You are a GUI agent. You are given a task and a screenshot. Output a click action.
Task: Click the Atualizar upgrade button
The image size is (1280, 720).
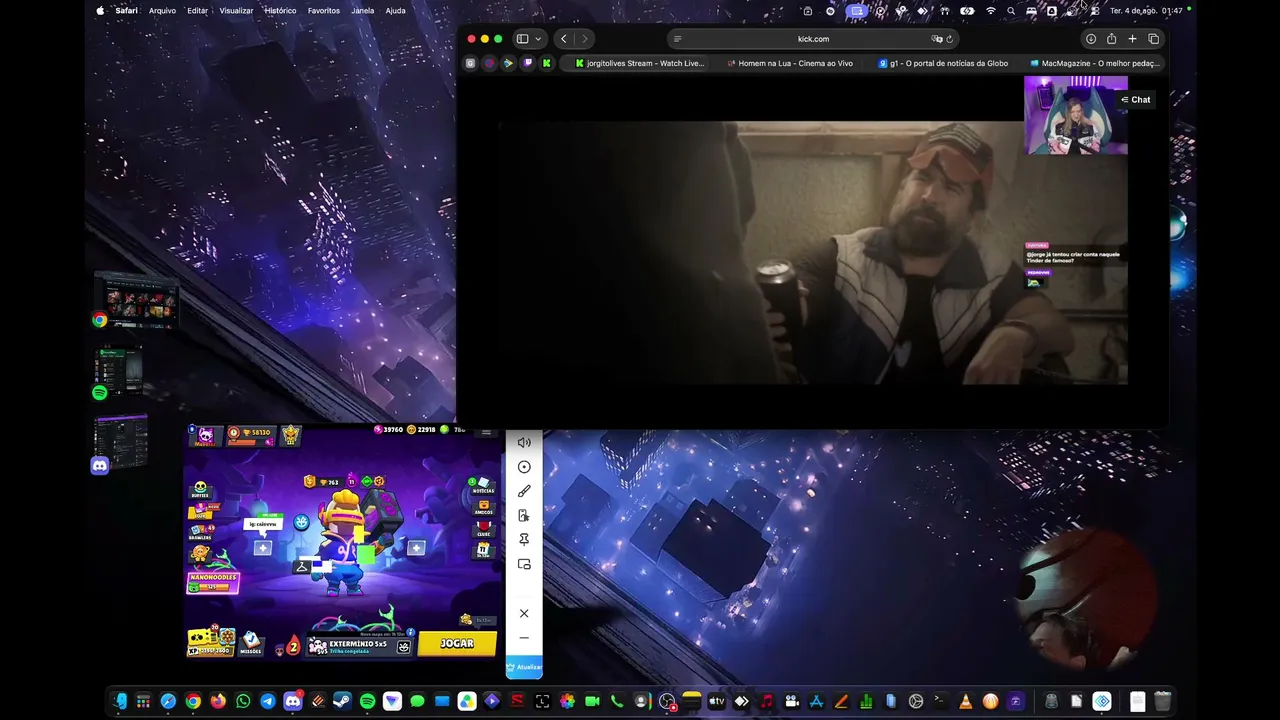tap(524, 667)
